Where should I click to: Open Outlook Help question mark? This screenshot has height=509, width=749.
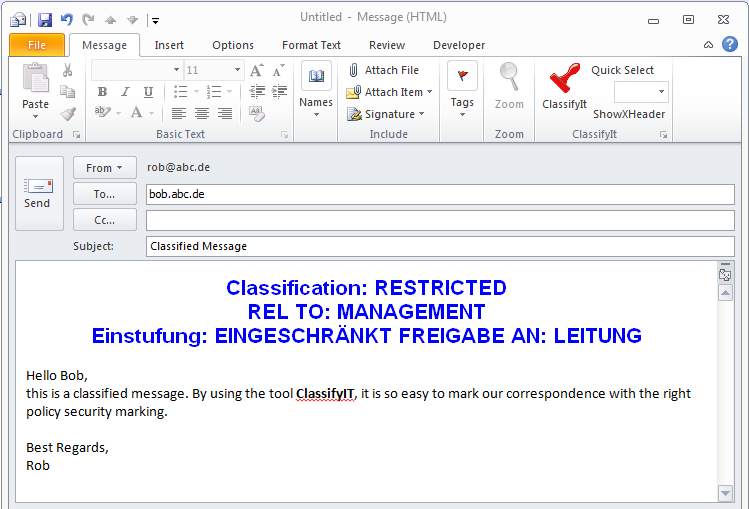[730, 44]
